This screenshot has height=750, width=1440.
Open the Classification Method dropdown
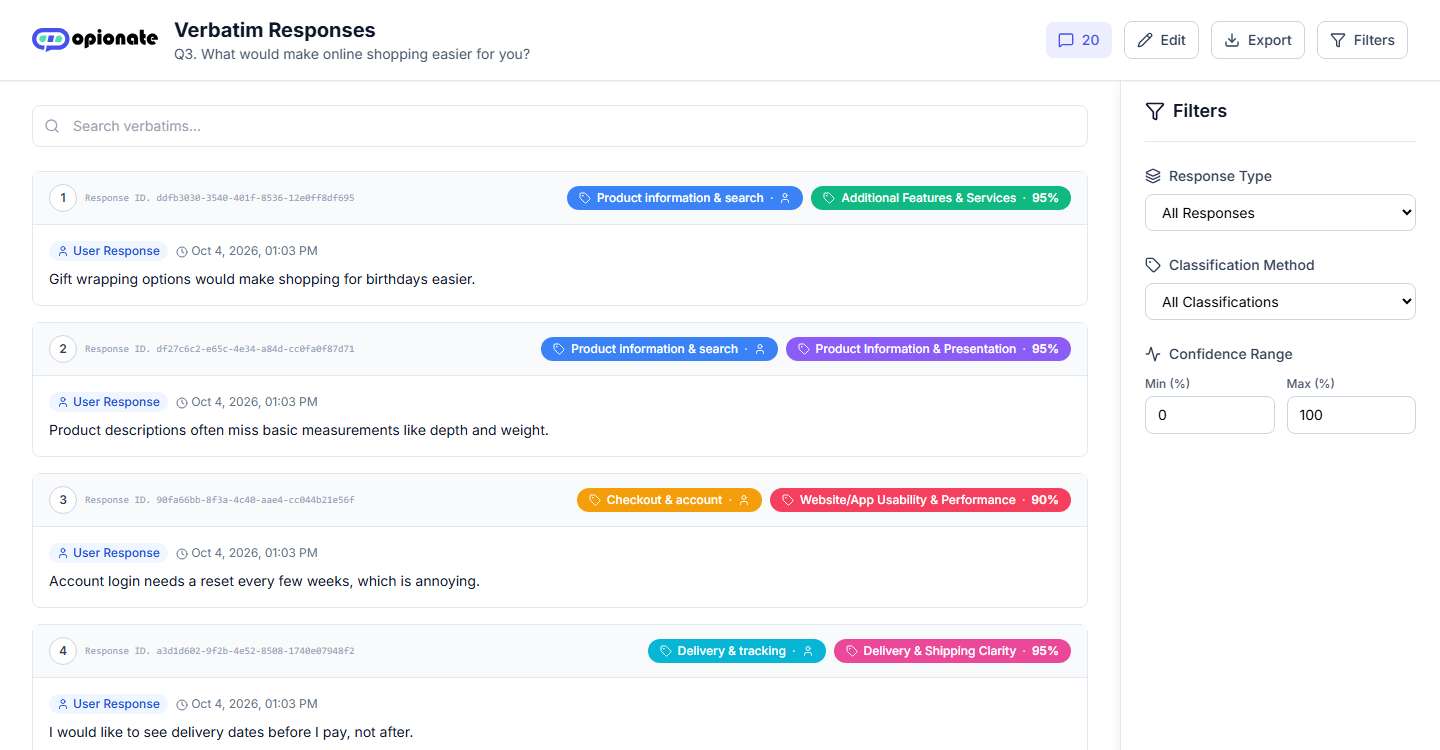(1280, 302)
